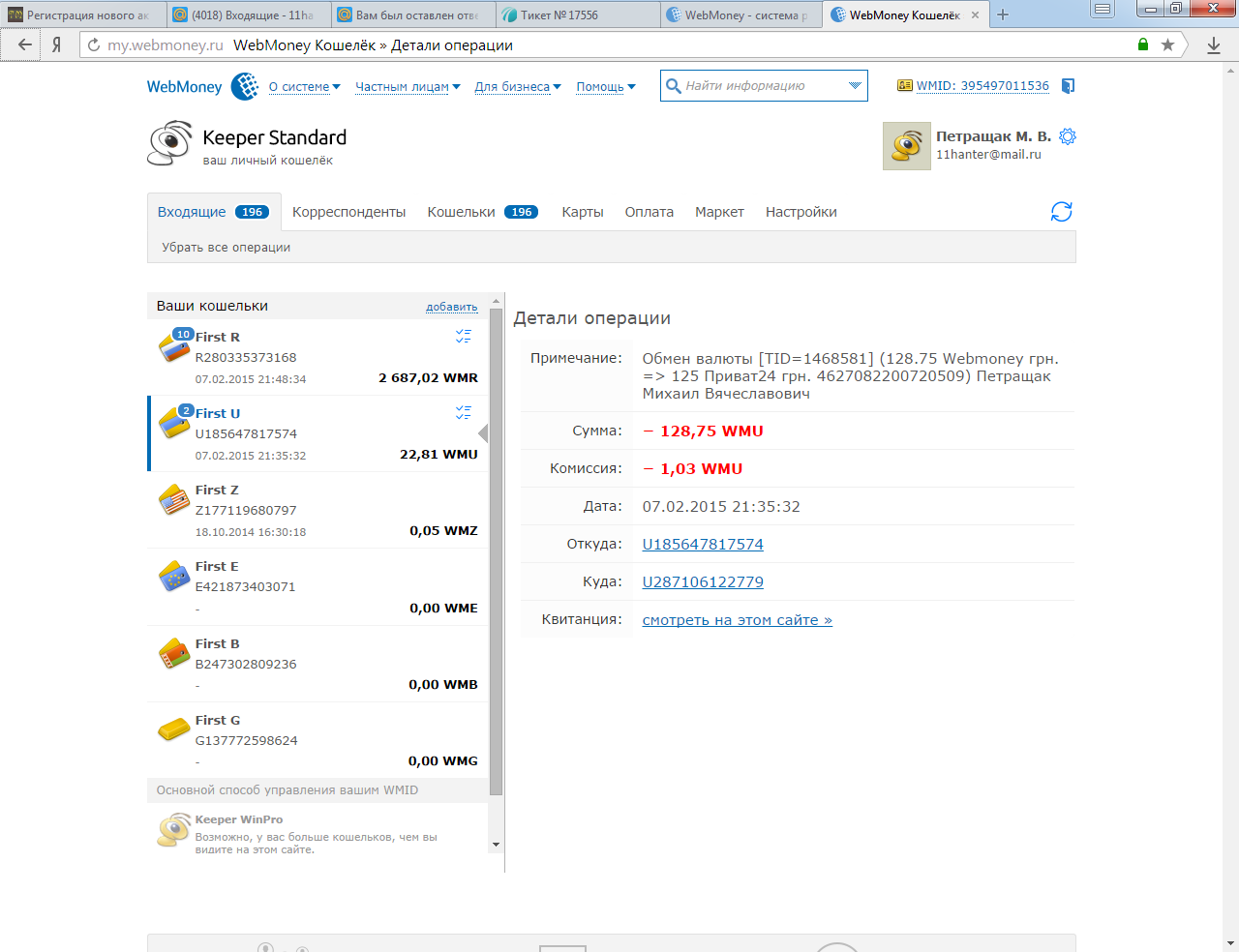Select the First U wallet icon
This screenshot has height=952, width=1239.
174,423
